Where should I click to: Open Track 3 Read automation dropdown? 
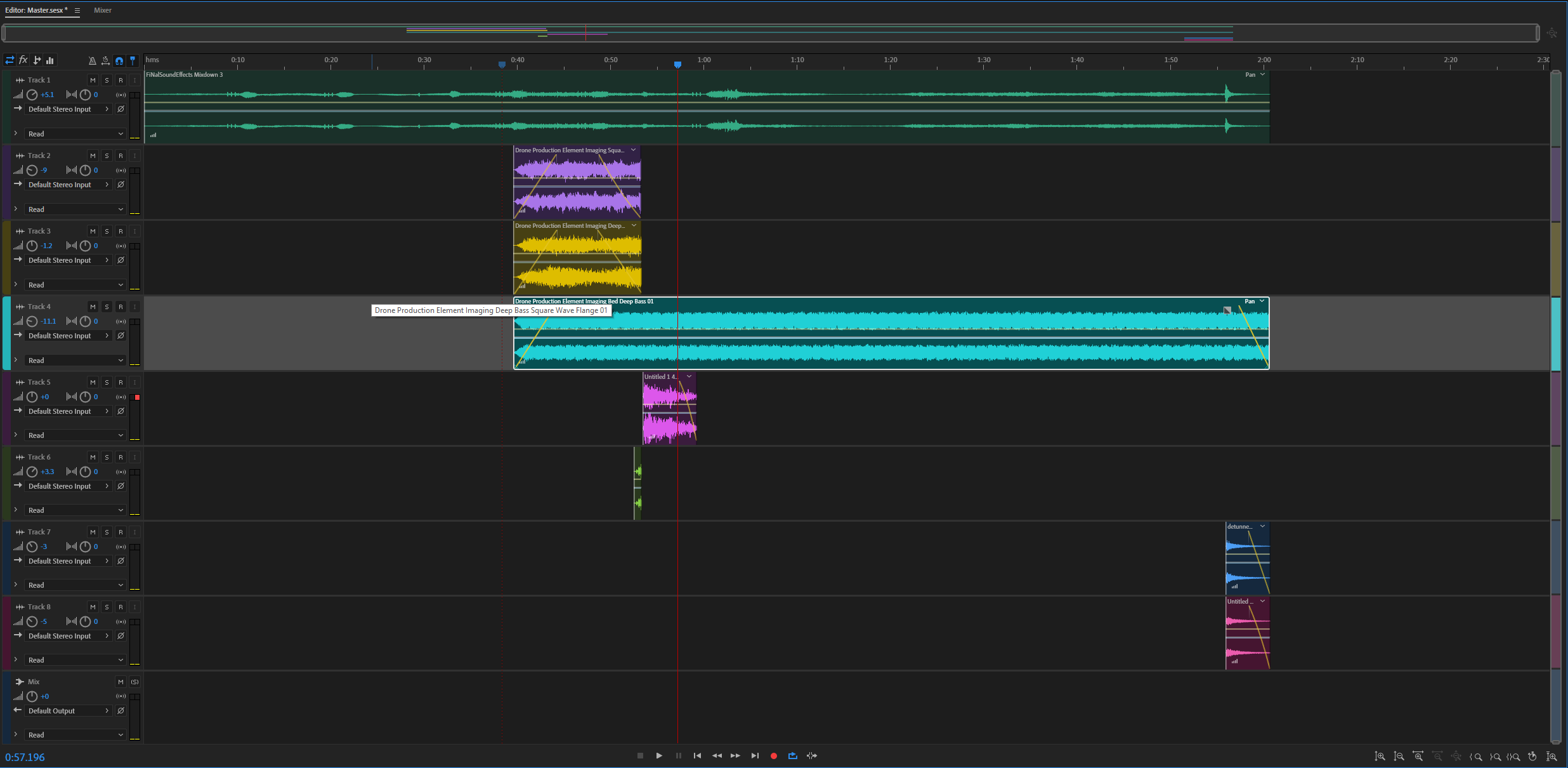coord(75,285)
